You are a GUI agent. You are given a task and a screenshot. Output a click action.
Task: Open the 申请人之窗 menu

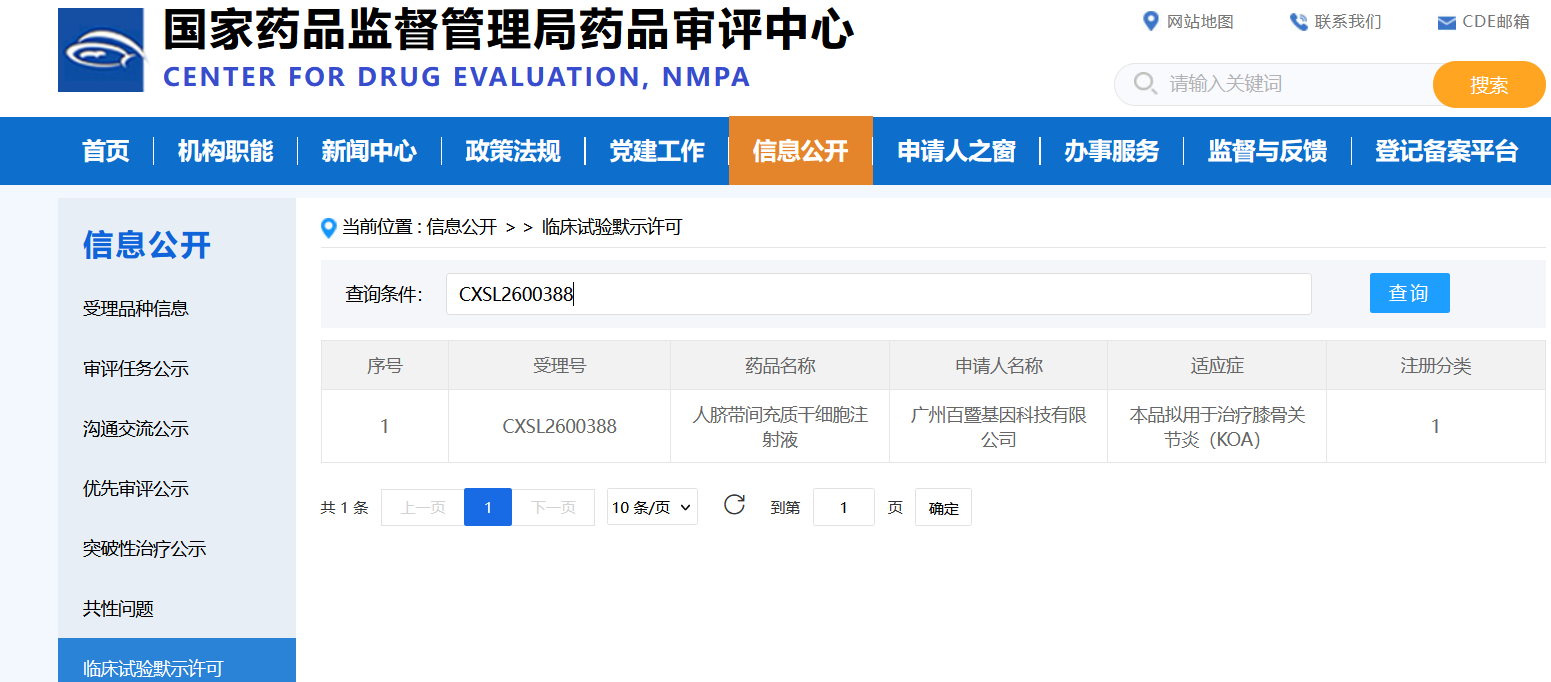[x=957, y=151]
